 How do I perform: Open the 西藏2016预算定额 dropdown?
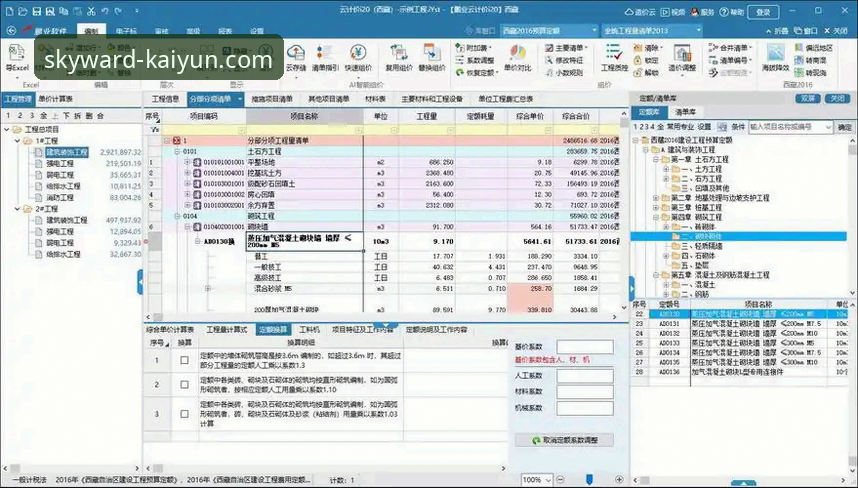coord(594,31)
